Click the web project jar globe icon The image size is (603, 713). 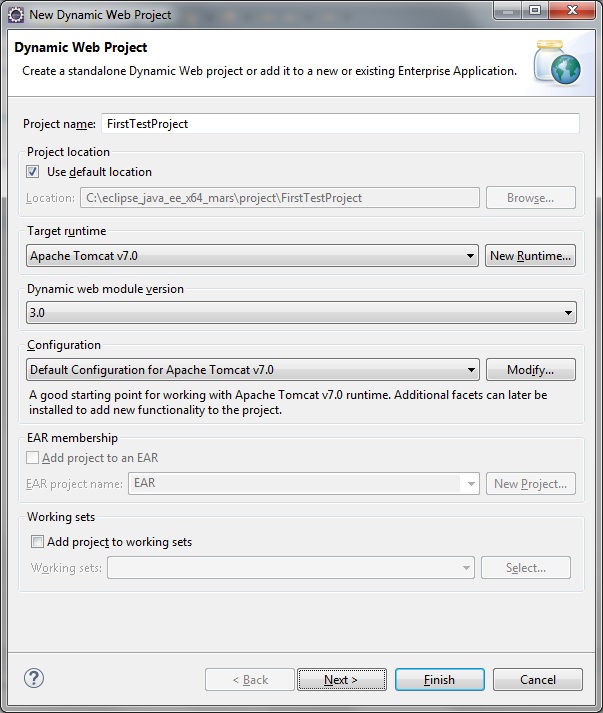tap(556, 62)
